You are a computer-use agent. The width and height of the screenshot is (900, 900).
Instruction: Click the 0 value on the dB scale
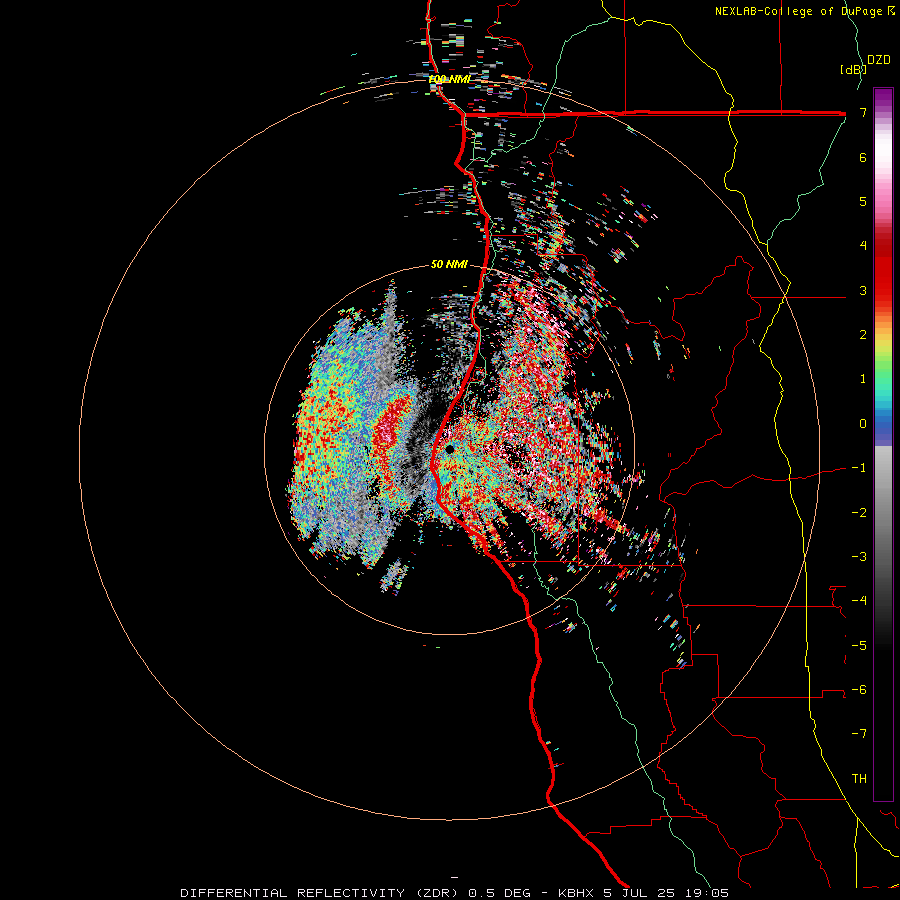point(863,424)
